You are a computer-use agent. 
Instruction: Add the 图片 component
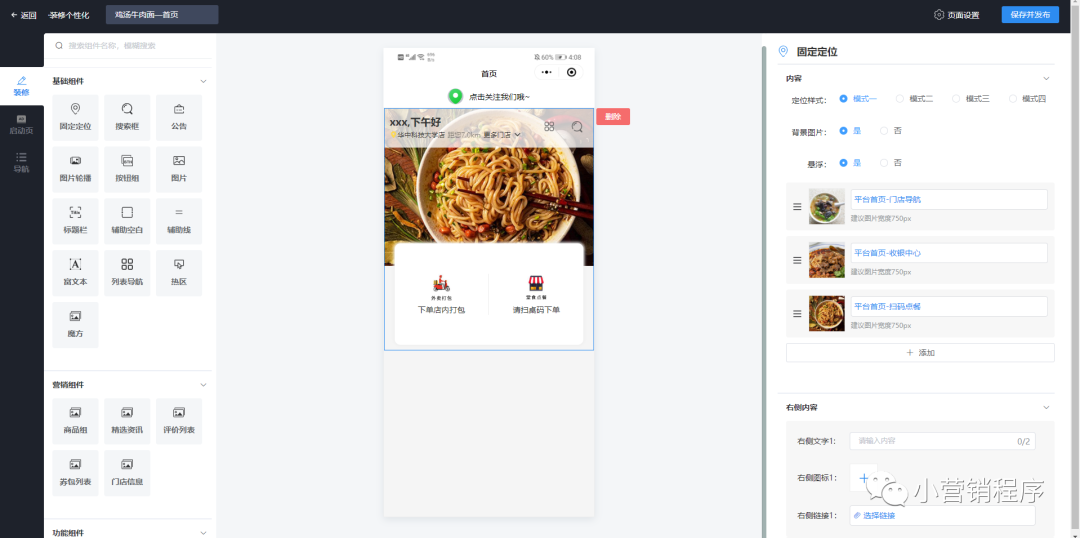pyautogui.click(x=179, y=169)
